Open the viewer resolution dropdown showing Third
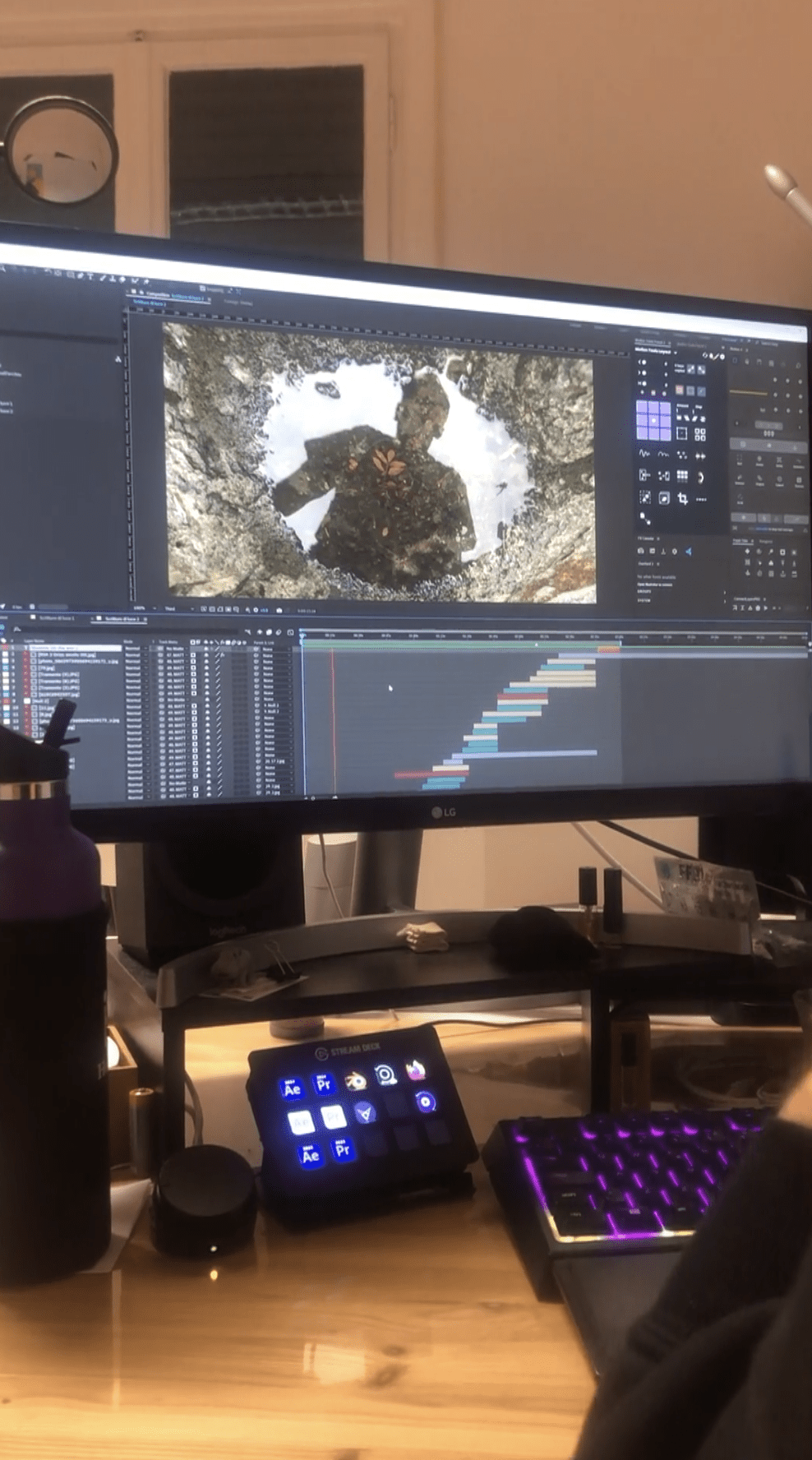The image size is (812, 1460). [x=171, y=609]
